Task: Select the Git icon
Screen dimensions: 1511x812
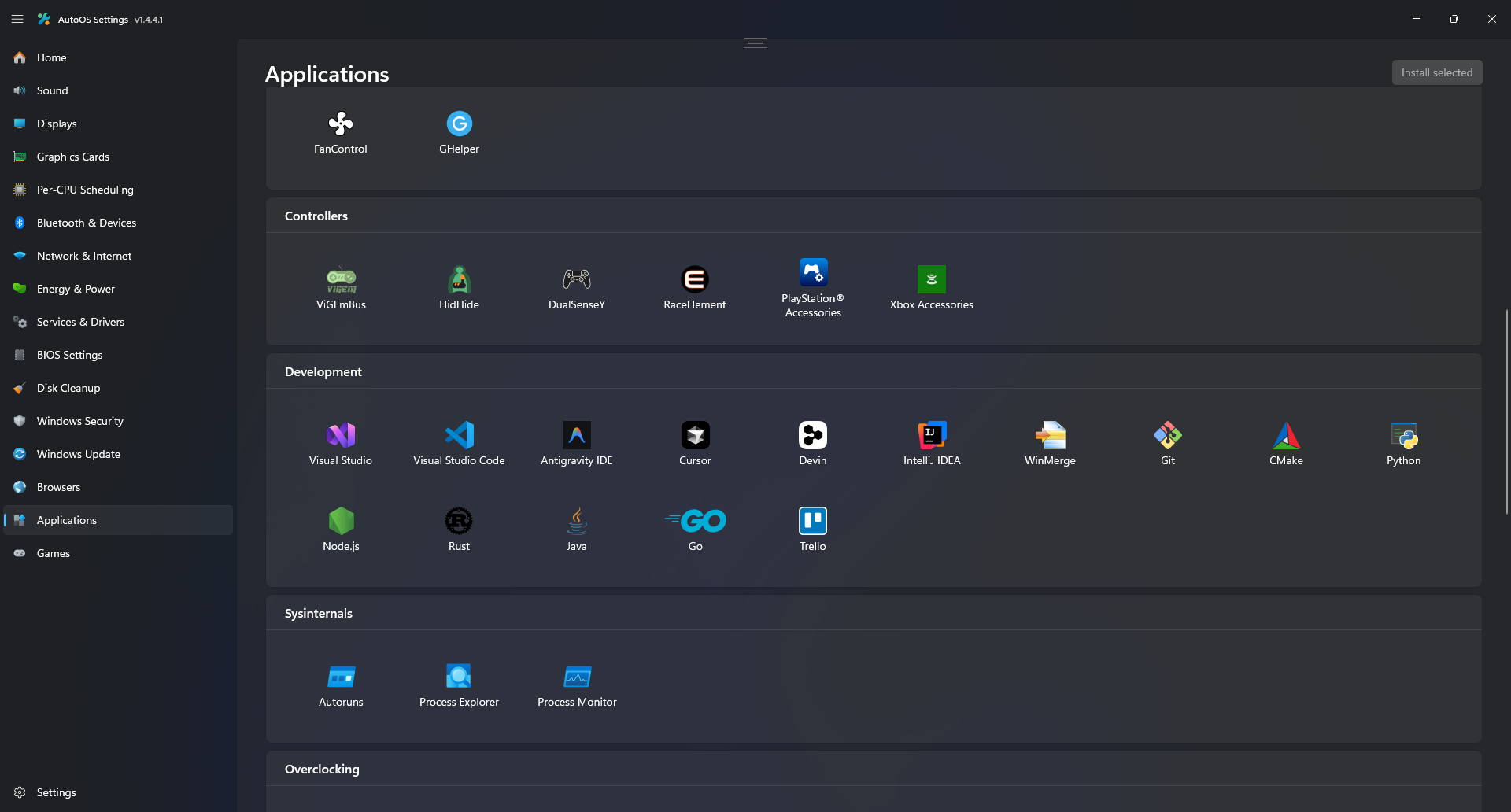Action: (1168, 435)
